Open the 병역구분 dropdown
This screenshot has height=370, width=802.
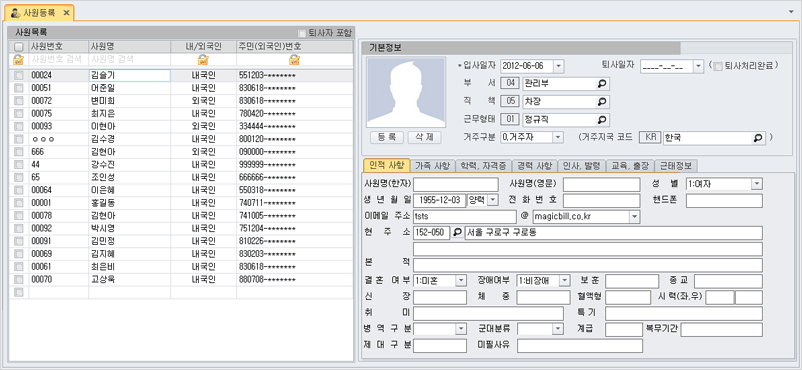tap(461, 329)
